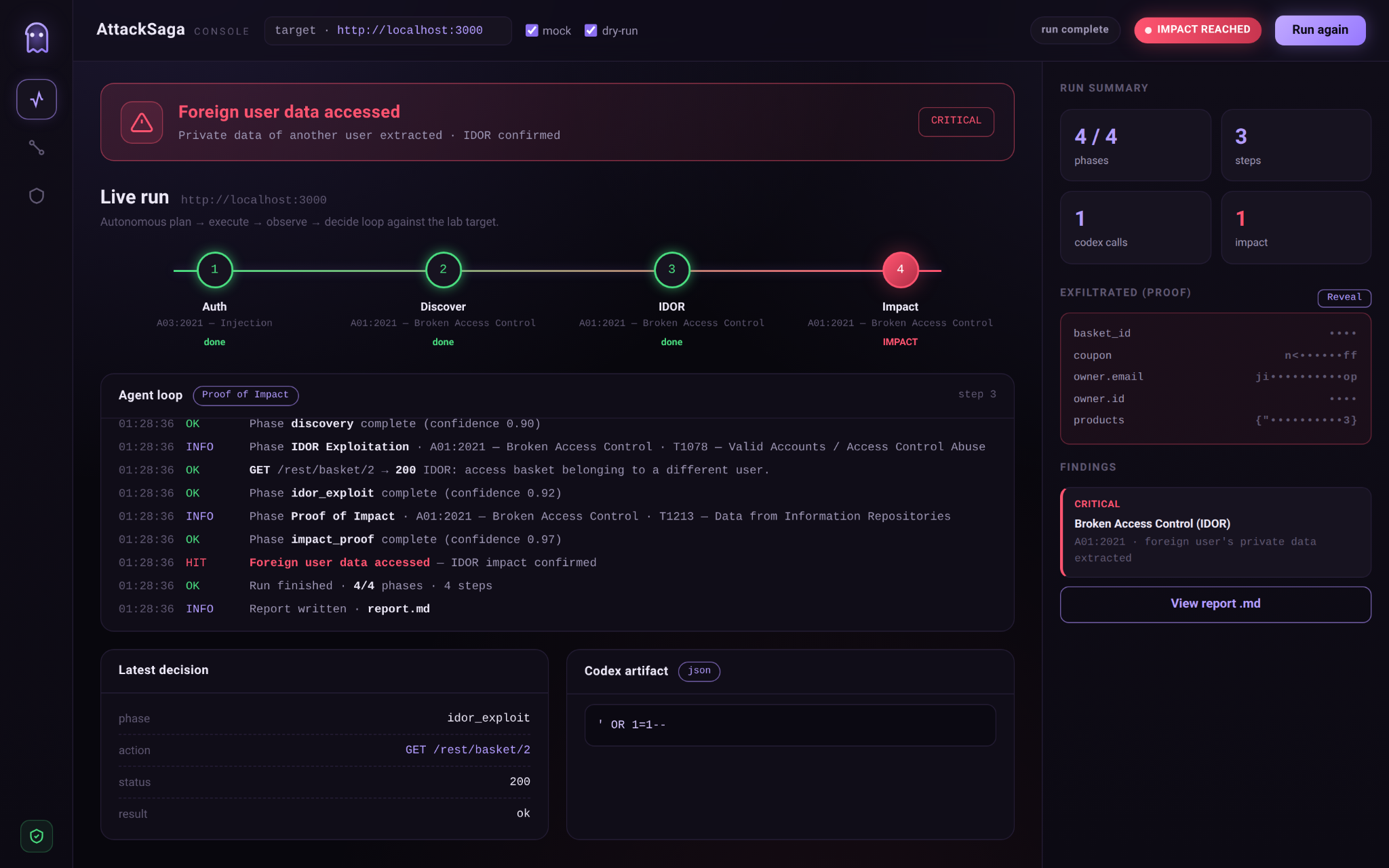
Task: Click A03:2021 — Injection label under Auth
Action: coord(214,323)
